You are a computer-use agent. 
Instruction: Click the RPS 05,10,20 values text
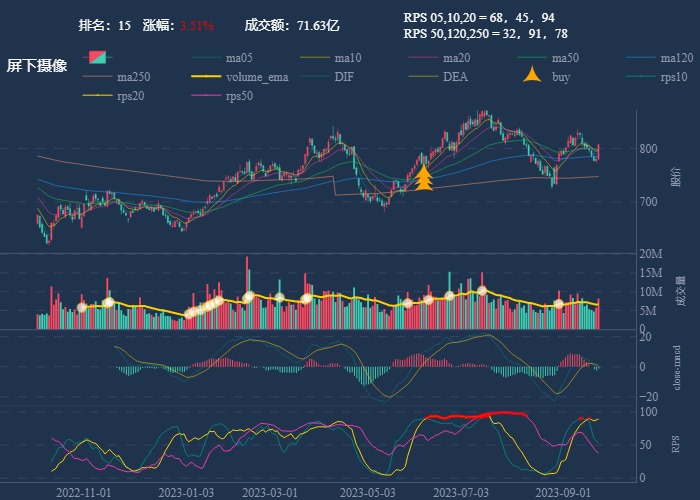point(478,18)
